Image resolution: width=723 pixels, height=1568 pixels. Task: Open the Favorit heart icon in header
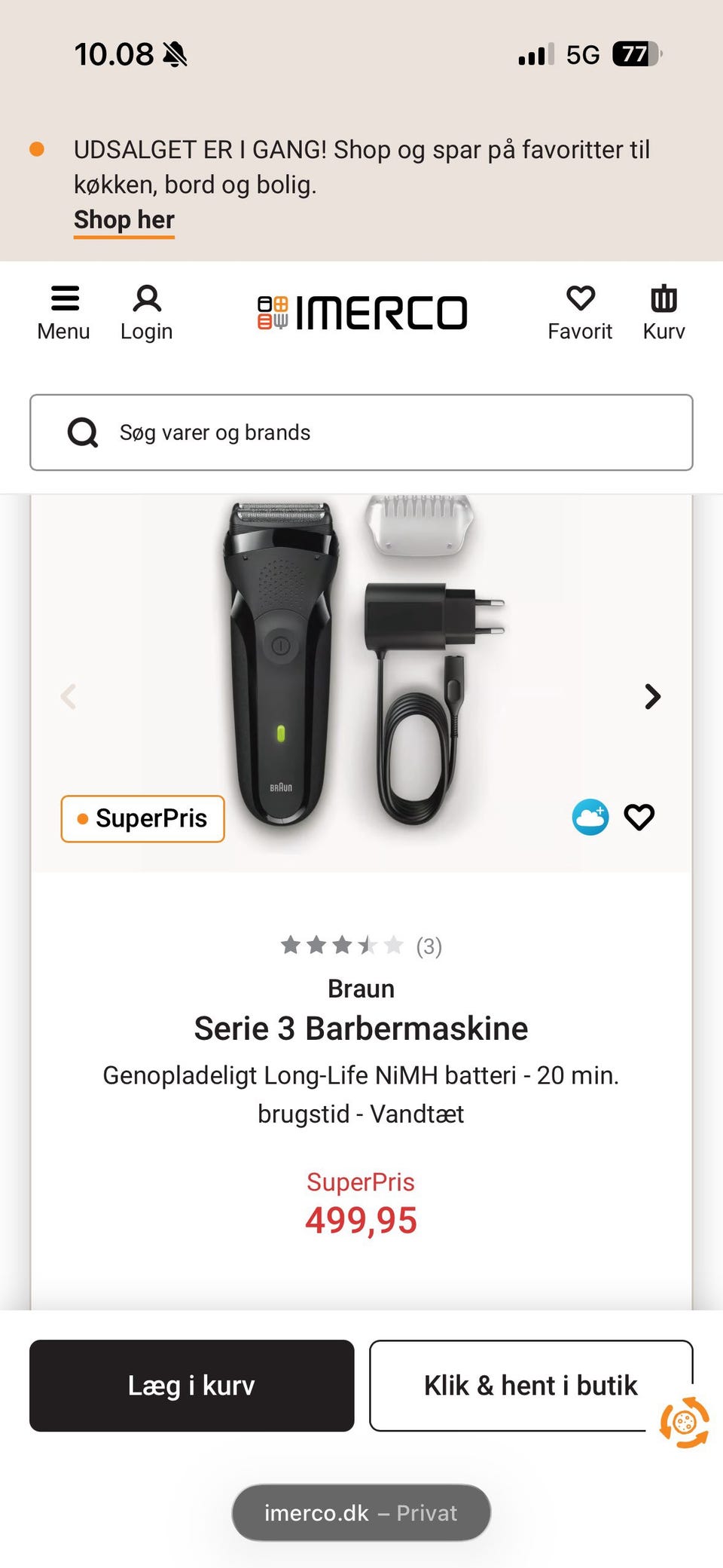click(580, 299)
